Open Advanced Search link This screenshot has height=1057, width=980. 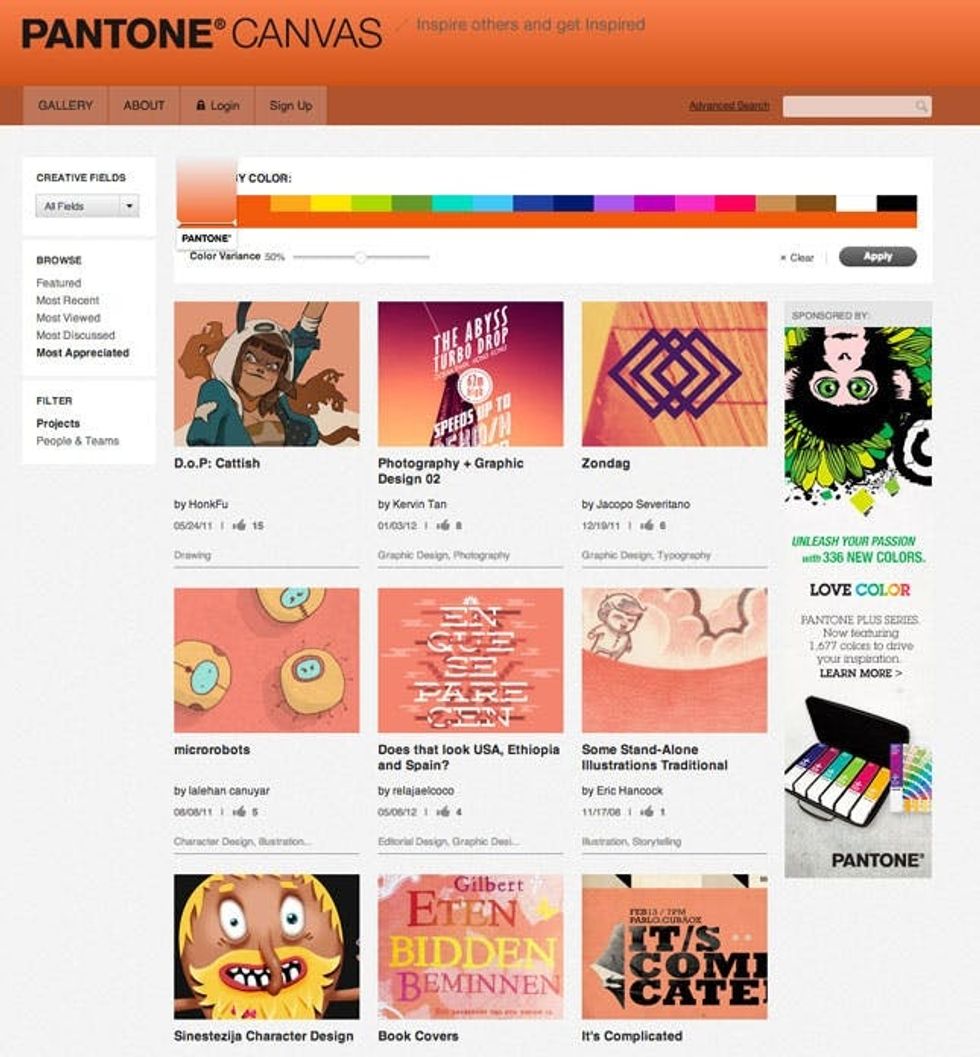tap(729, 106)
